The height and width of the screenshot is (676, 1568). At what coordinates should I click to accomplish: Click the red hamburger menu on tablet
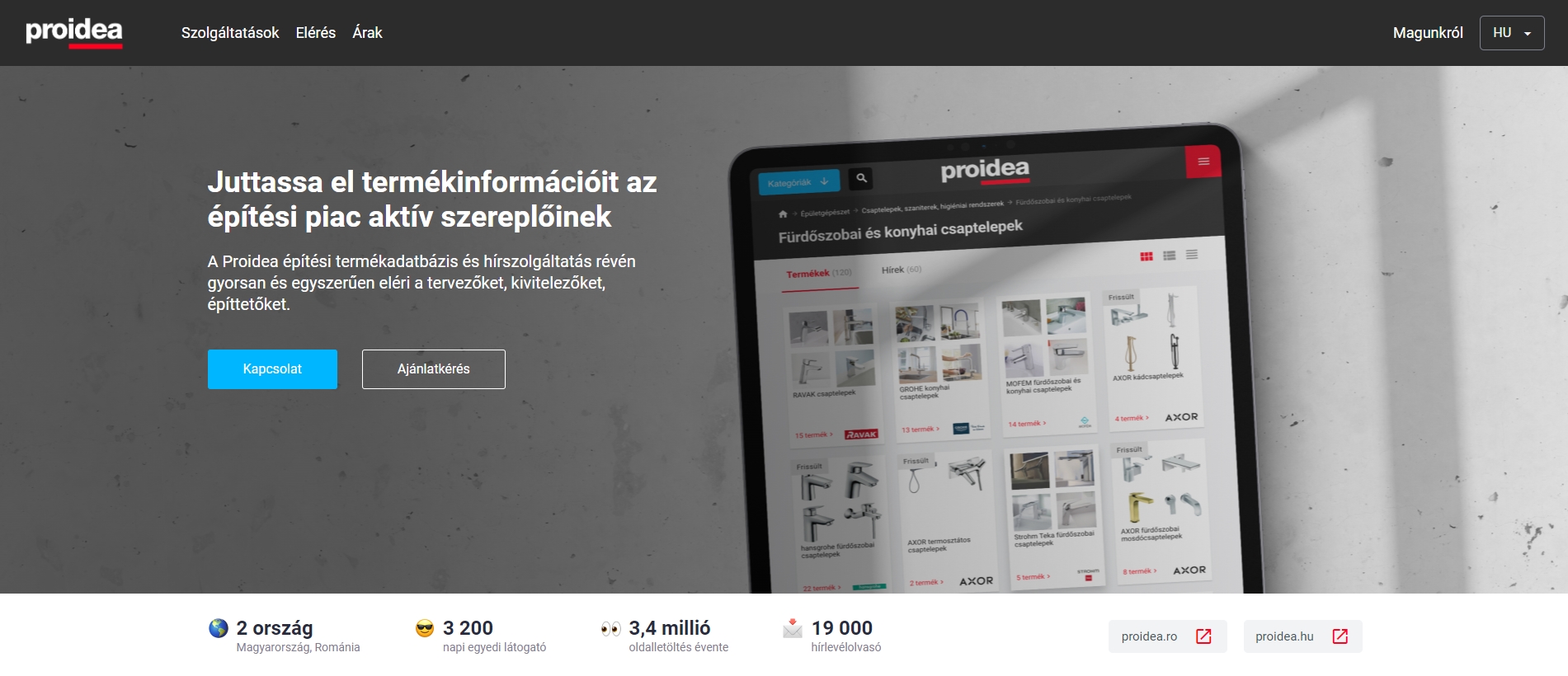coord(1203,162)
